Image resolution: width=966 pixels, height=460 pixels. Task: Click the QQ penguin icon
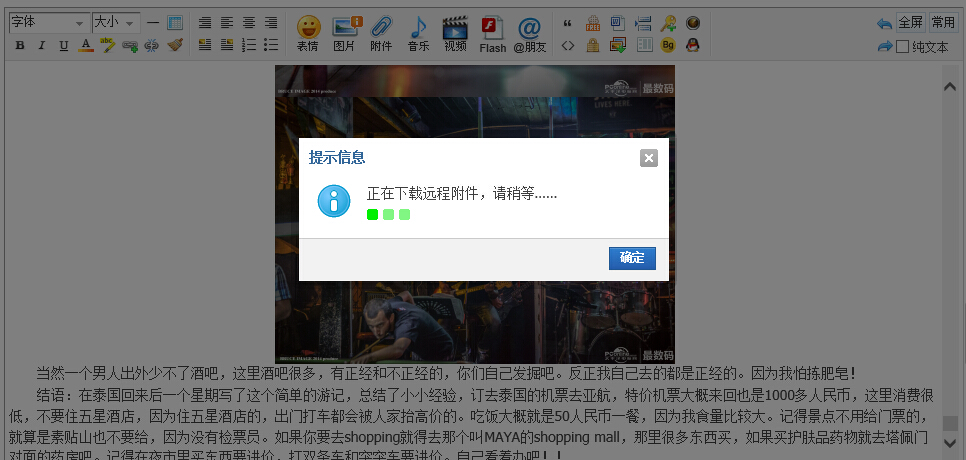[692, 45]
